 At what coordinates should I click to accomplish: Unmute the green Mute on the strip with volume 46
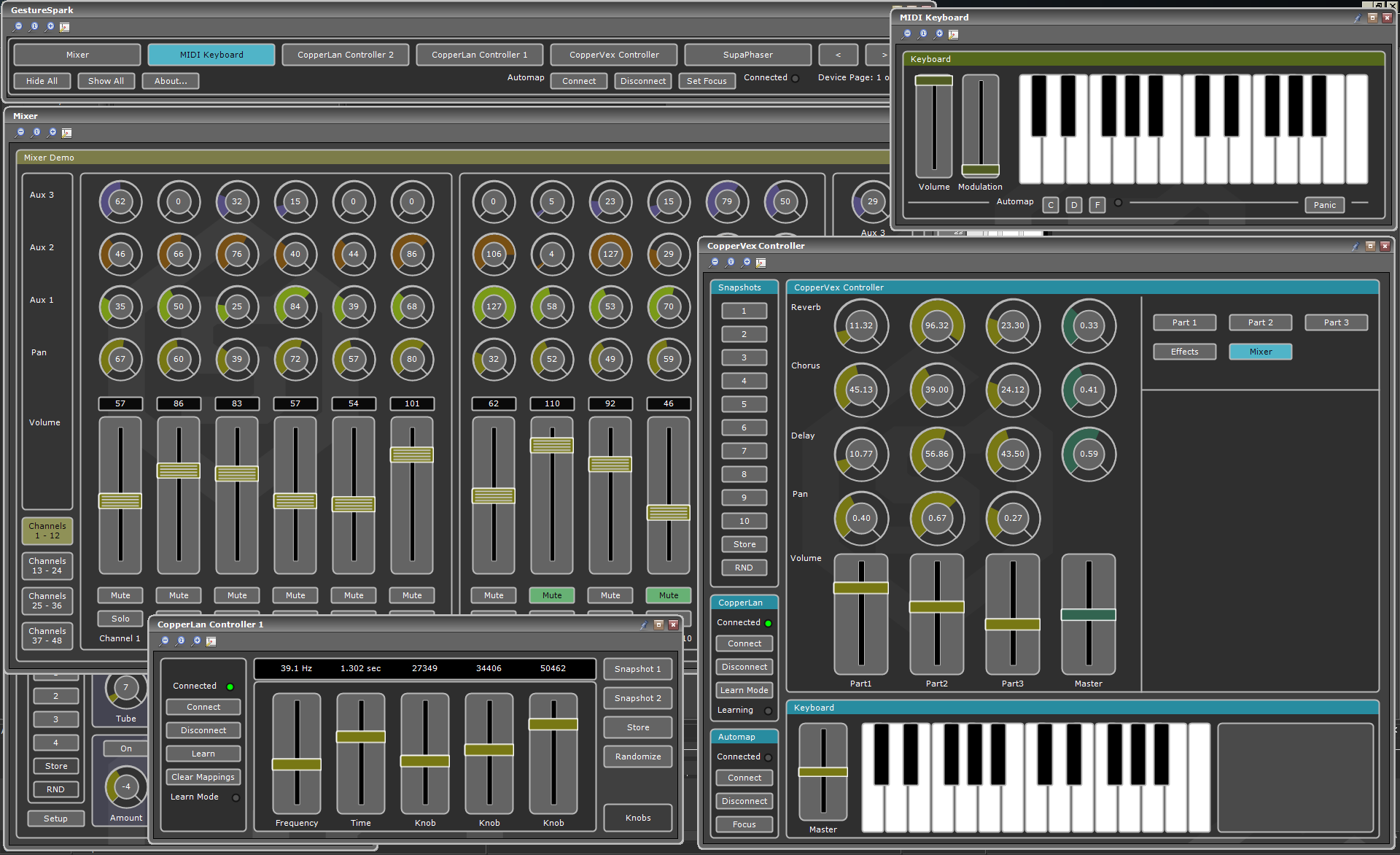coord(669,595)
